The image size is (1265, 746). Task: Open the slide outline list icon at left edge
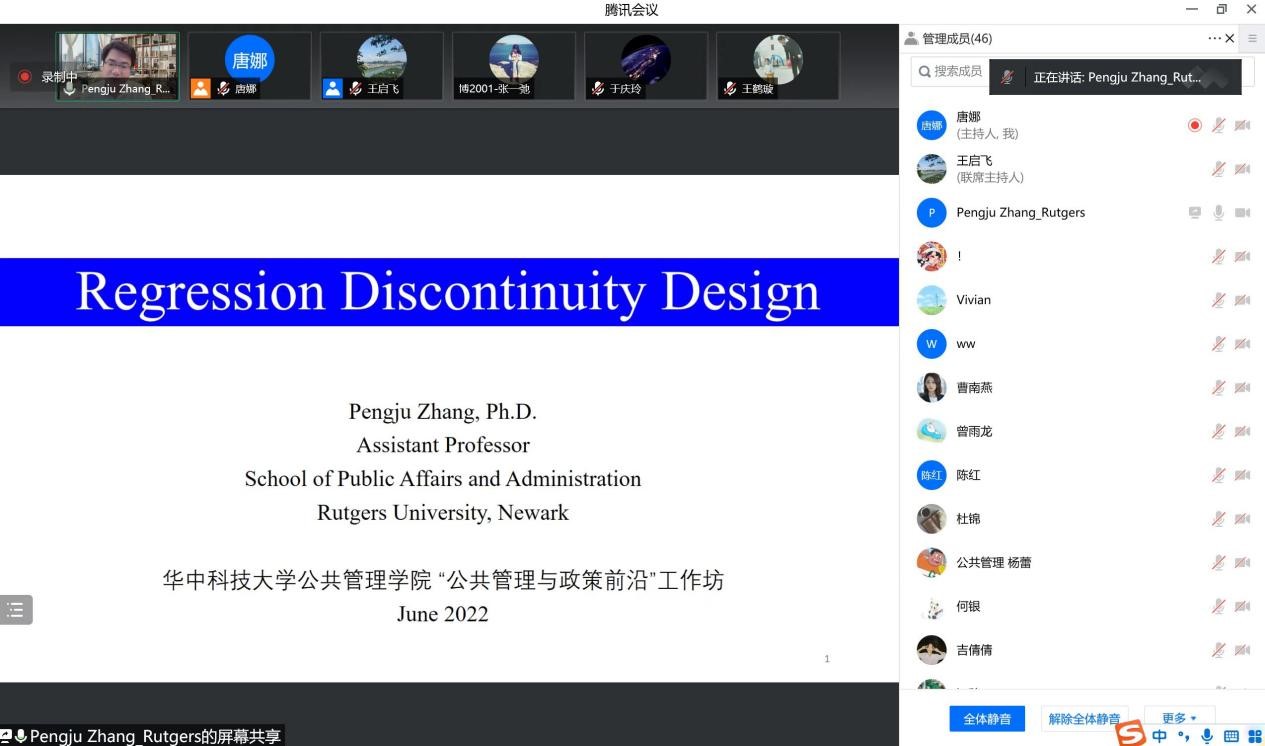pyautogui.click(x=16, y=610)
